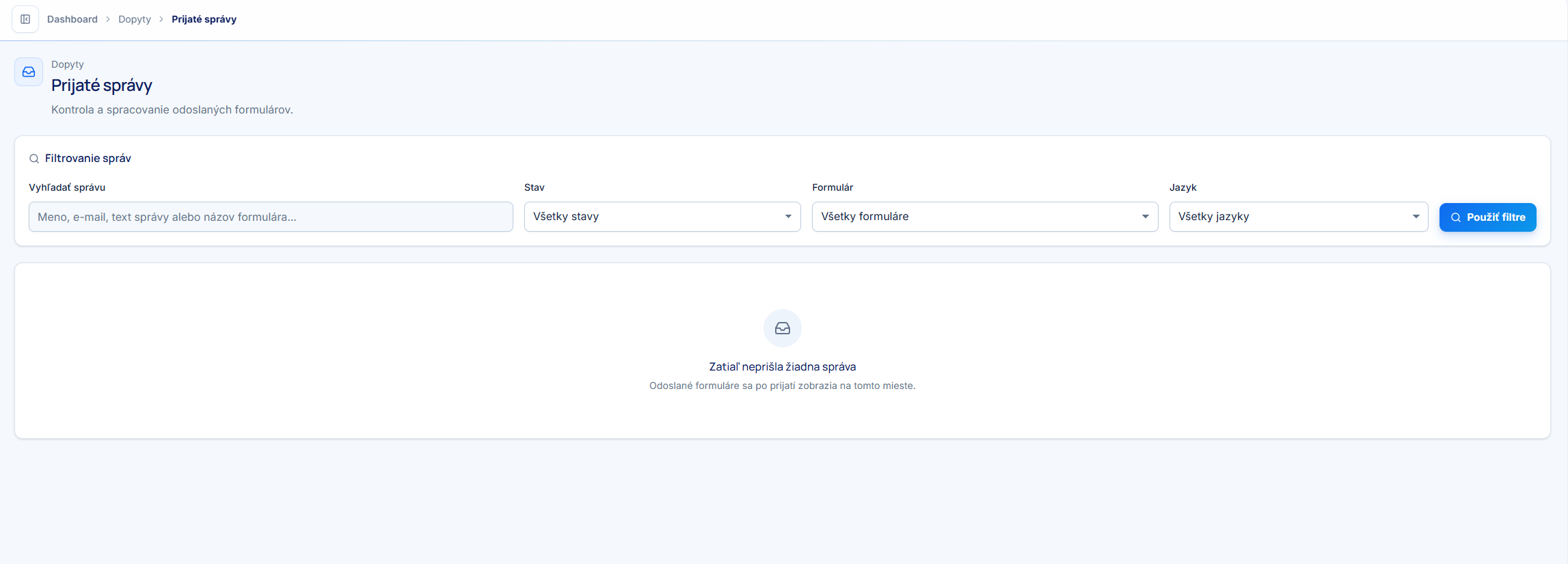The image size is (1568, 564).
Task: Focus the Vyhľadať správu search field
Action: click(271, 217)
